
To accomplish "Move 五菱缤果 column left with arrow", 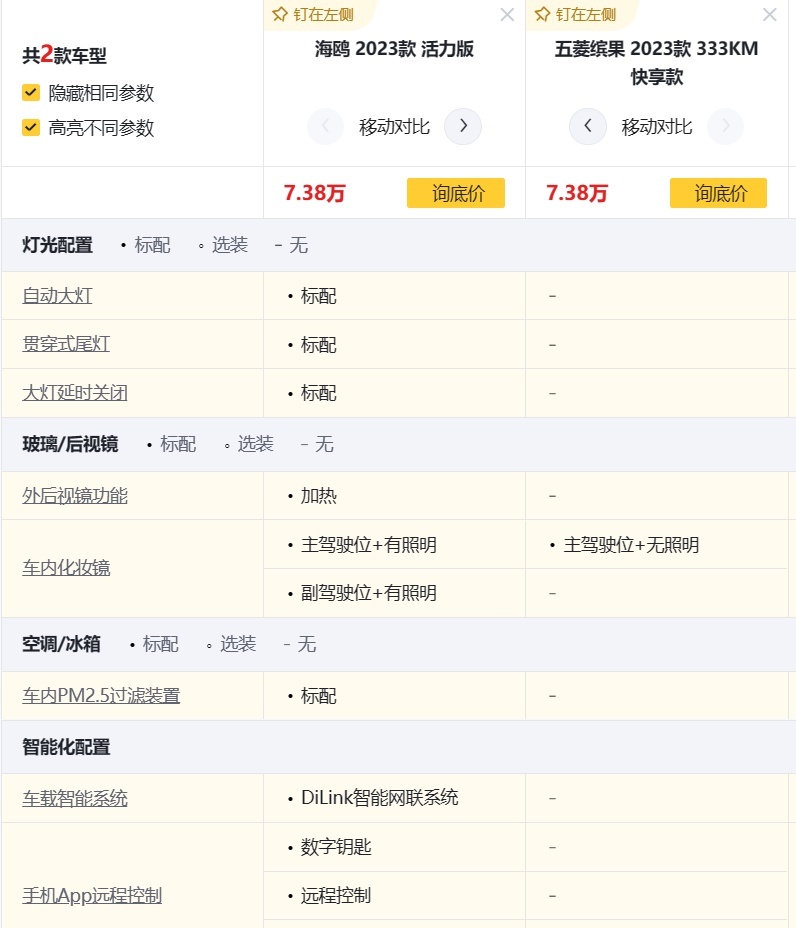I will coord(588,126).
